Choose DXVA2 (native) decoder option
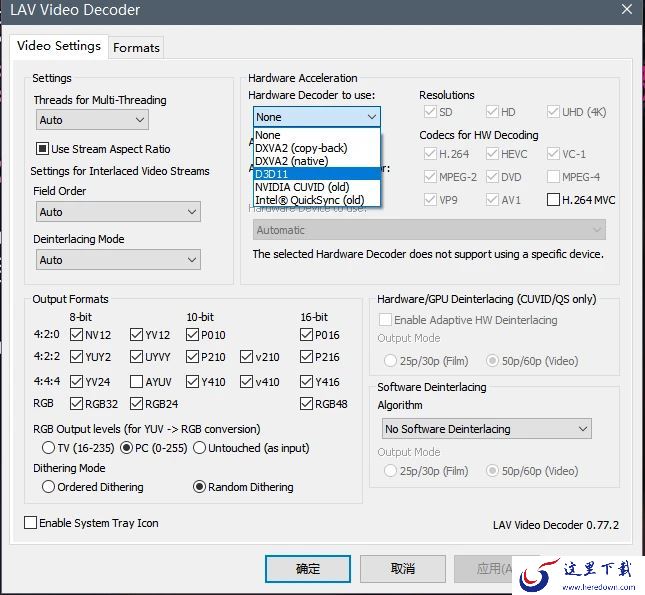Screen dimensions: 645x595 click(x=317, y=161)
